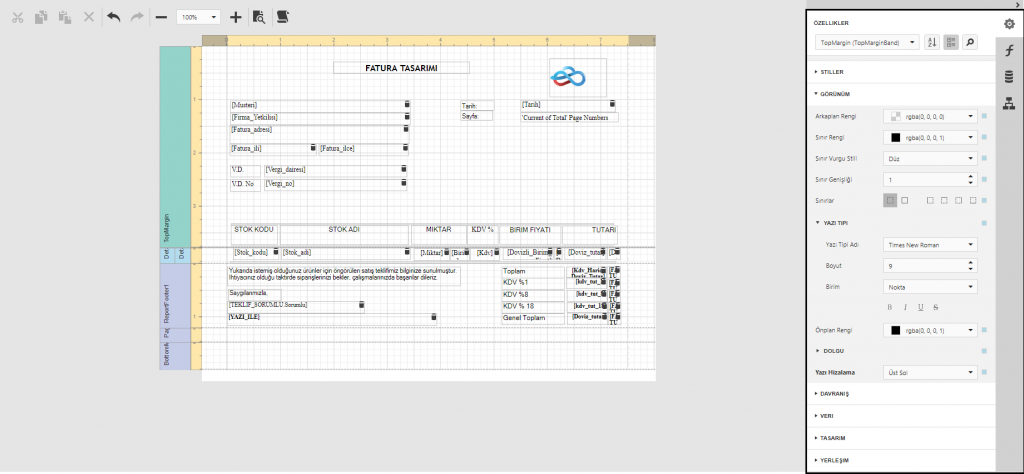Toggle Underline font style
Screen dimensions: 1024x474
pos(921,306)
